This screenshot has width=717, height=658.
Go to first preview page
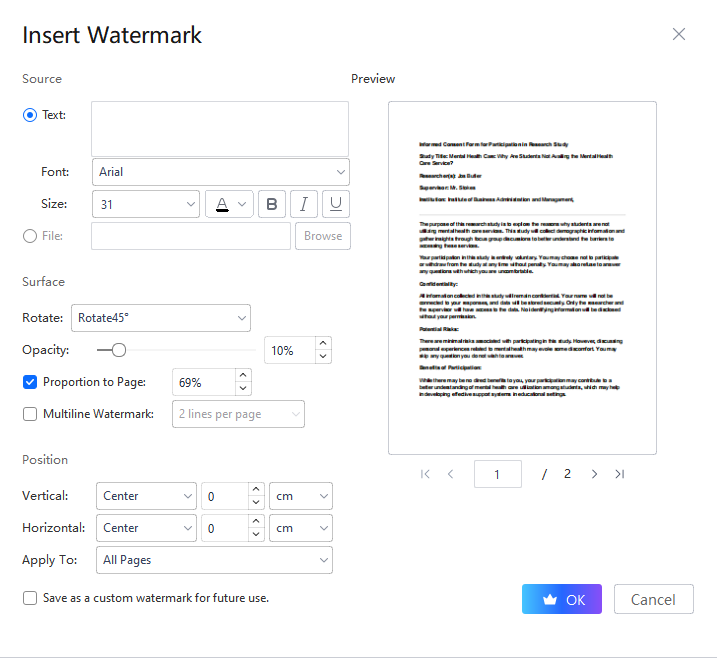point(425,474)
